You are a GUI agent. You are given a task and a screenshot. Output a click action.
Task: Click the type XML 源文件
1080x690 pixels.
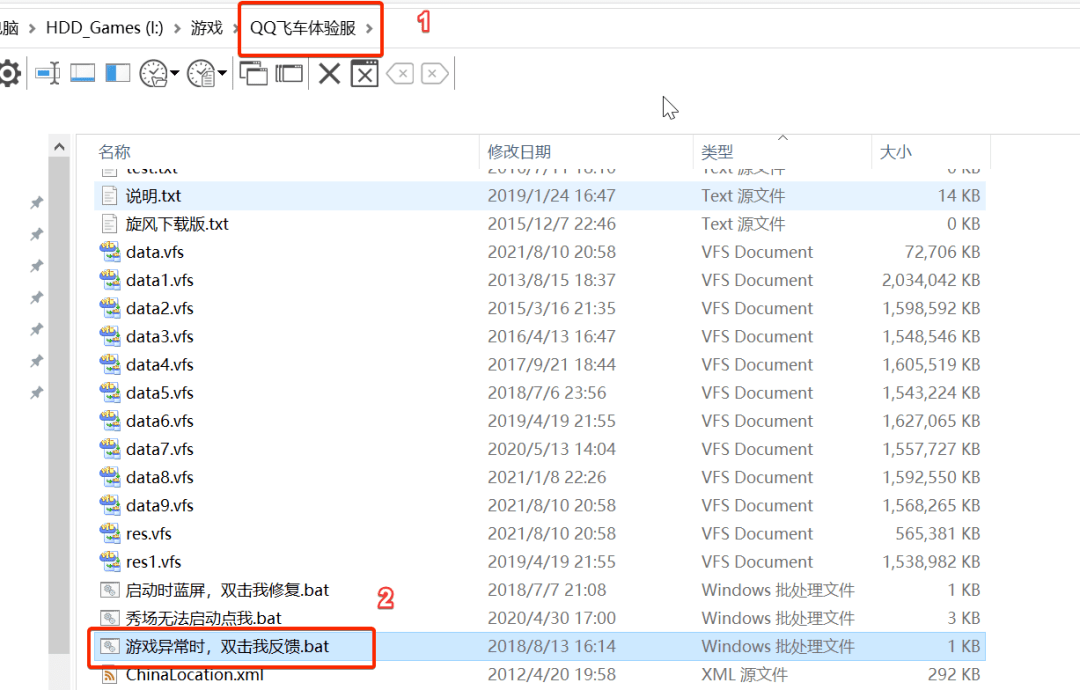pos(745,675)
